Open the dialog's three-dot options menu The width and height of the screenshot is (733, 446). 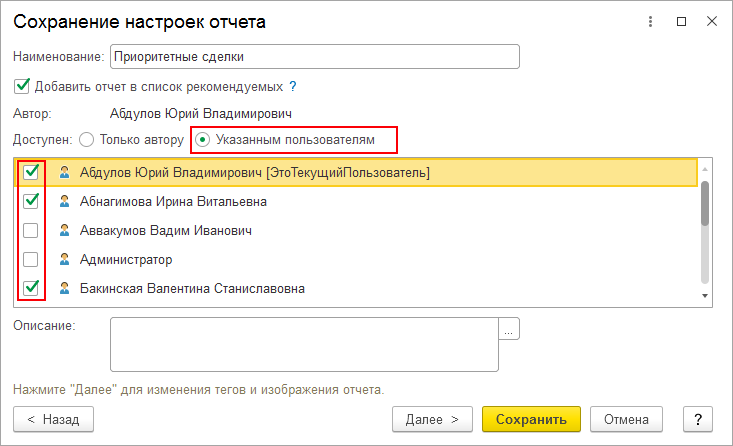coord(651,21)
